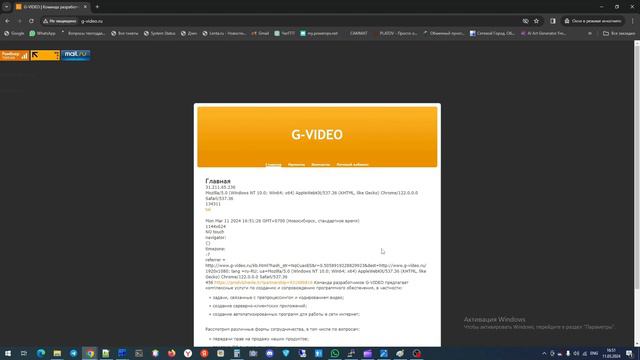Screen dimensions: 640x360
Task: Open WhatsApp from the taskbar
Action: click(x=335, y=353)
